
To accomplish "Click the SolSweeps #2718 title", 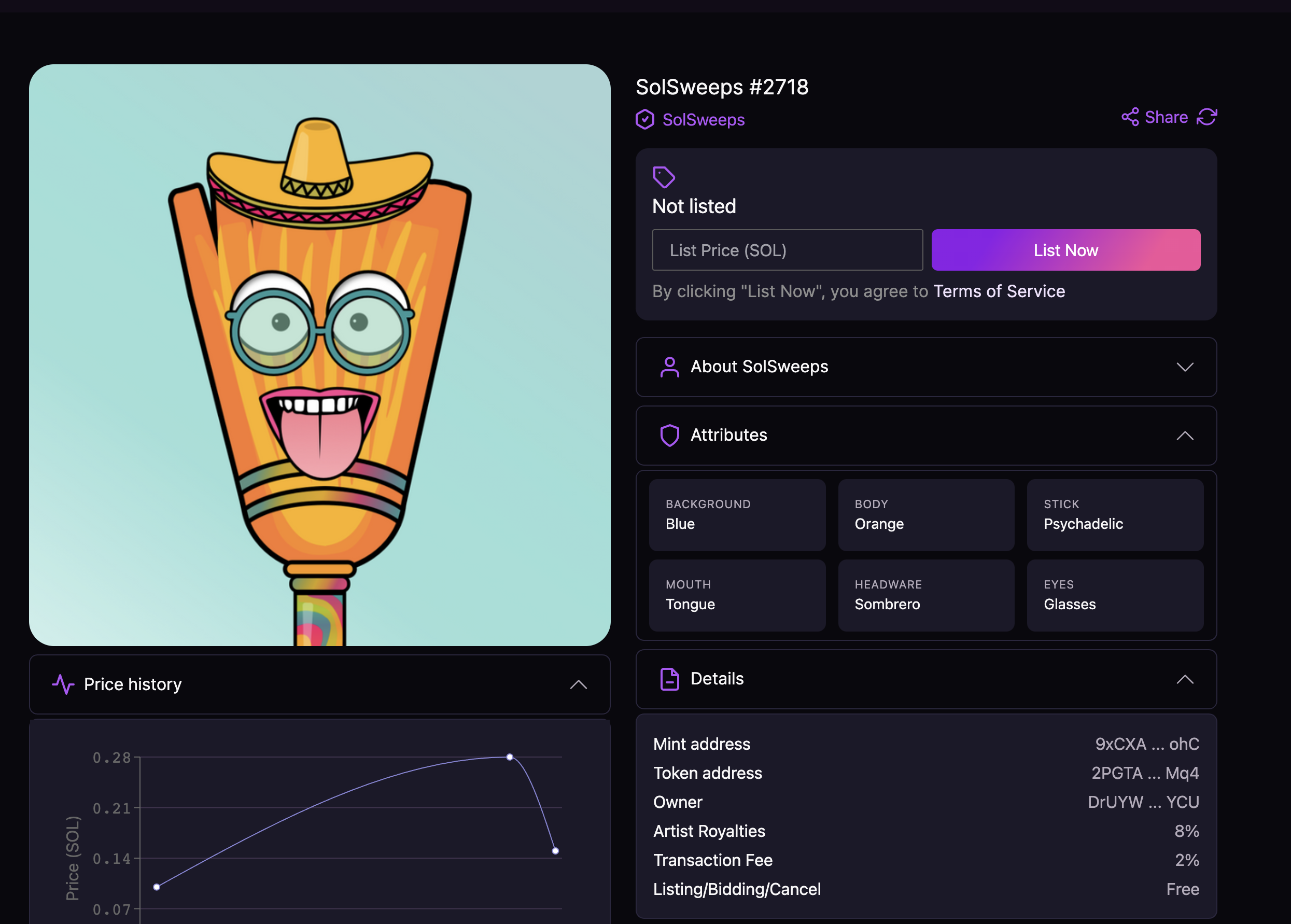I will [722, 87].
